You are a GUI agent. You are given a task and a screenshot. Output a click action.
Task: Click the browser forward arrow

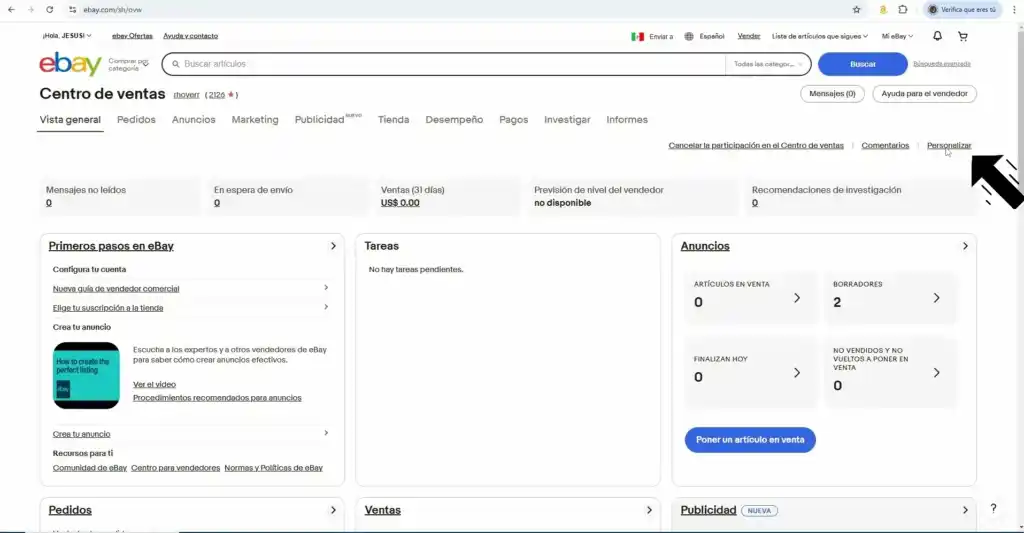pyautogui.click(x=30, y=10)
